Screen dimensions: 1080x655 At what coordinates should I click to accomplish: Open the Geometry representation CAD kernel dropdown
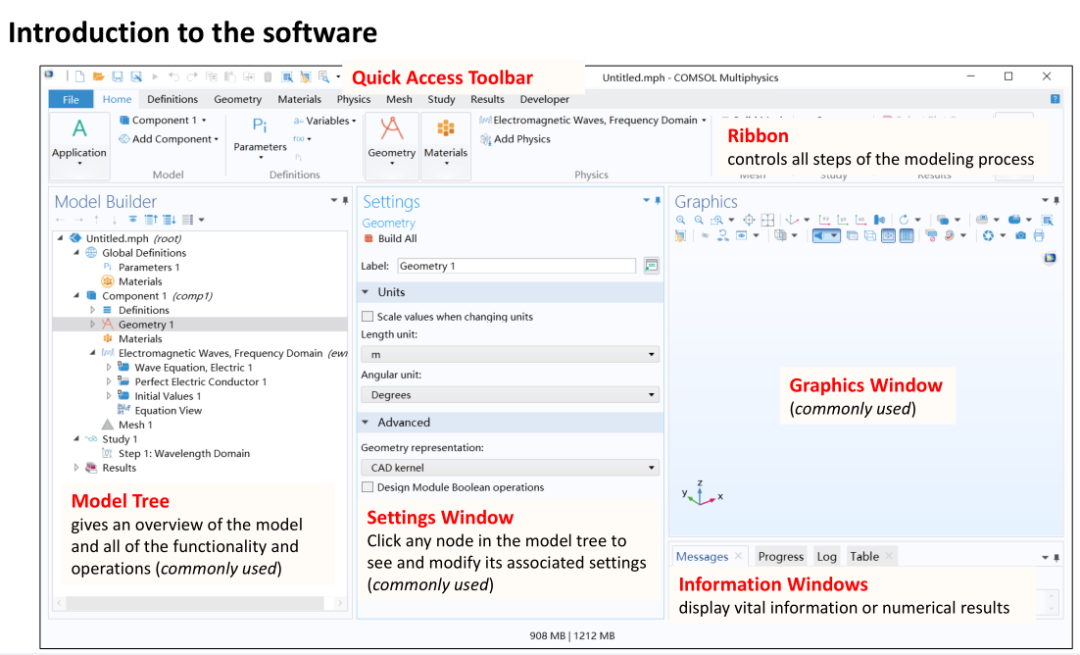[510, 468]
